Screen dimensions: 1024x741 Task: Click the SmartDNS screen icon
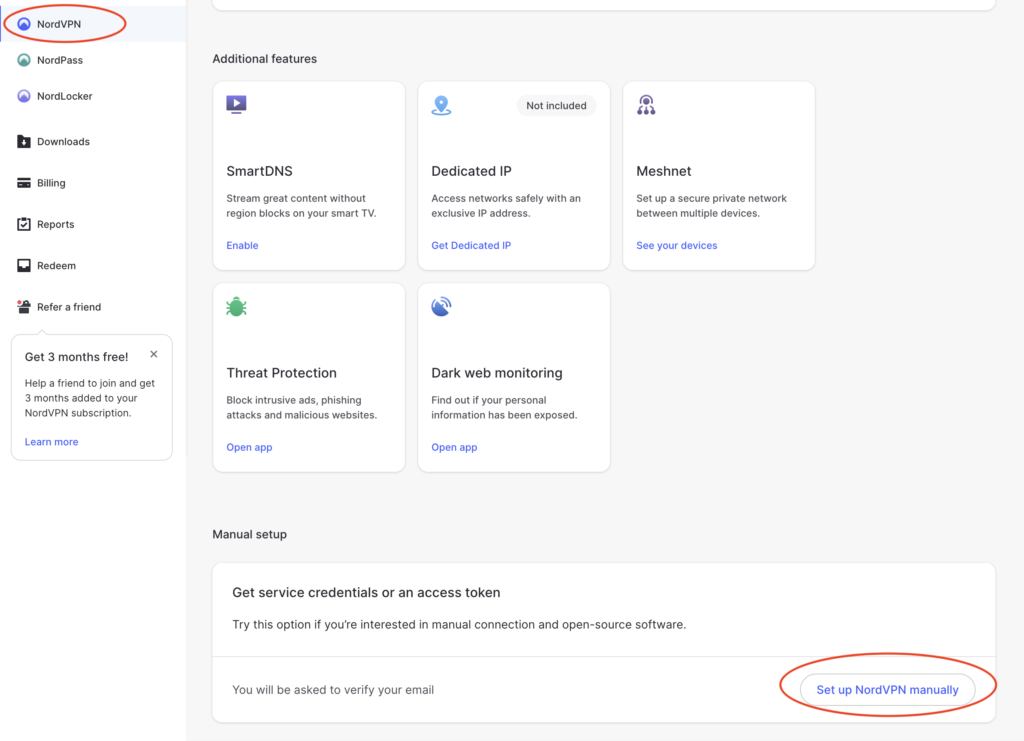click(236, 104)
